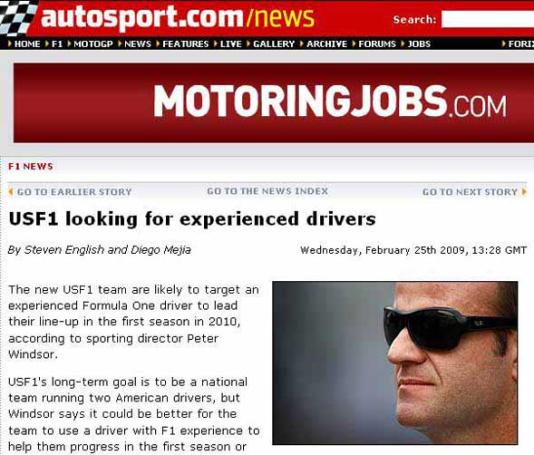The image size is (534, 455).
Task: Click the left arrow beside Go To Earlier Story
Action: [x=11, y=192]
